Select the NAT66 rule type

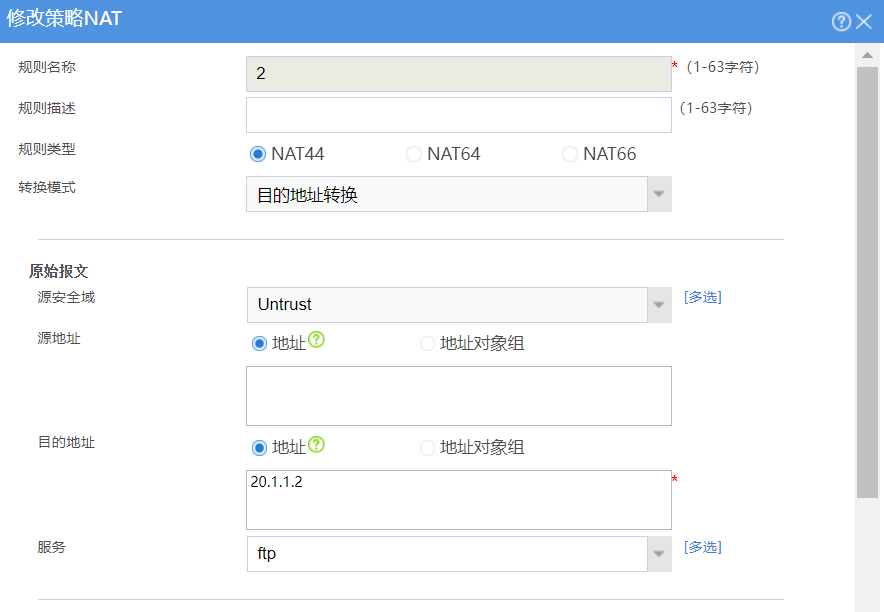[x=570, y=154]
